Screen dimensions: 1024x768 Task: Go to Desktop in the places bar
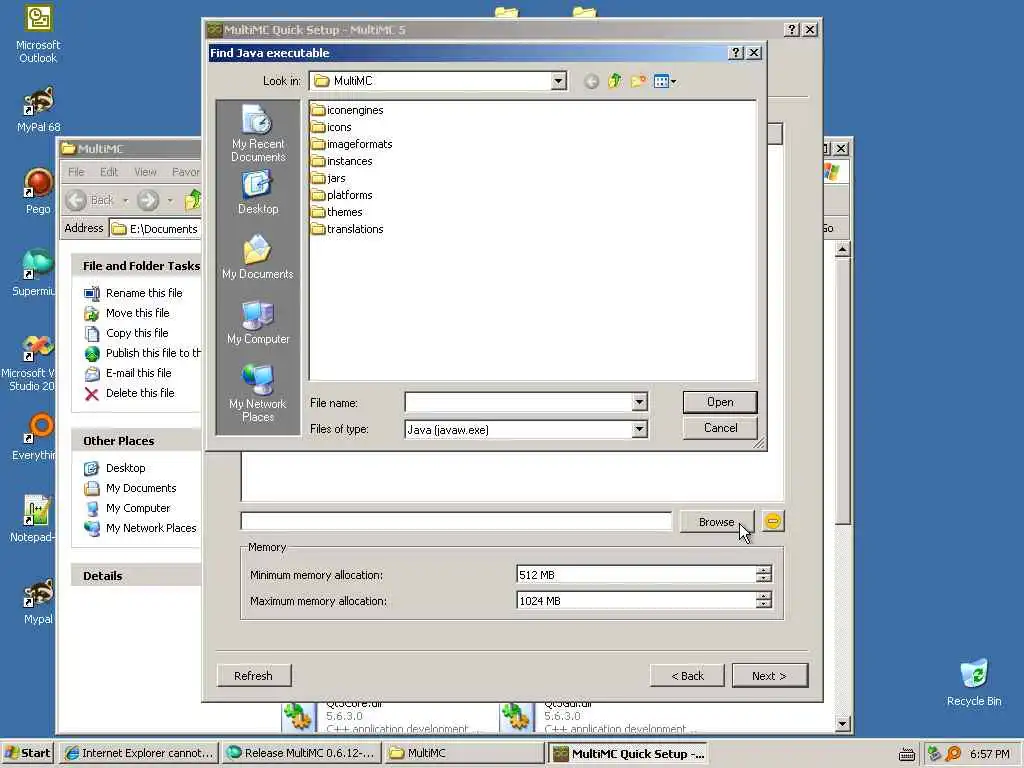[x=258, y=193]
